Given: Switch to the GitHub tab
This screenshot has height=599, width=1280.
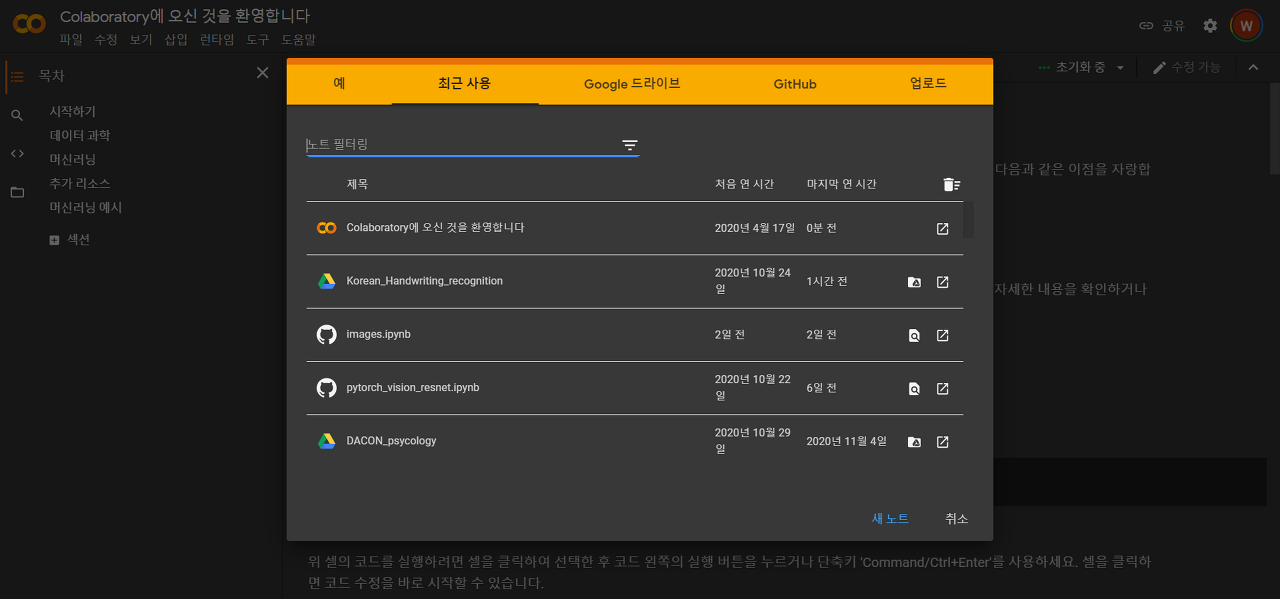Looking at the screenshot, I should click(x=795, y=84).
